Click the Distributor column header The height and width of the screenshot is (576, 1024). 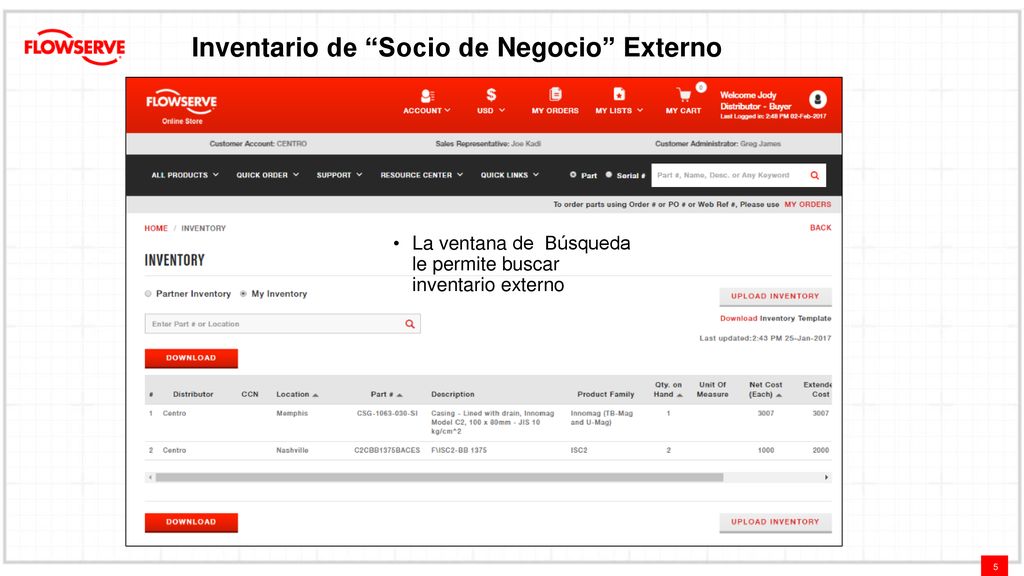pyautogui.click(x=193, y=394)
